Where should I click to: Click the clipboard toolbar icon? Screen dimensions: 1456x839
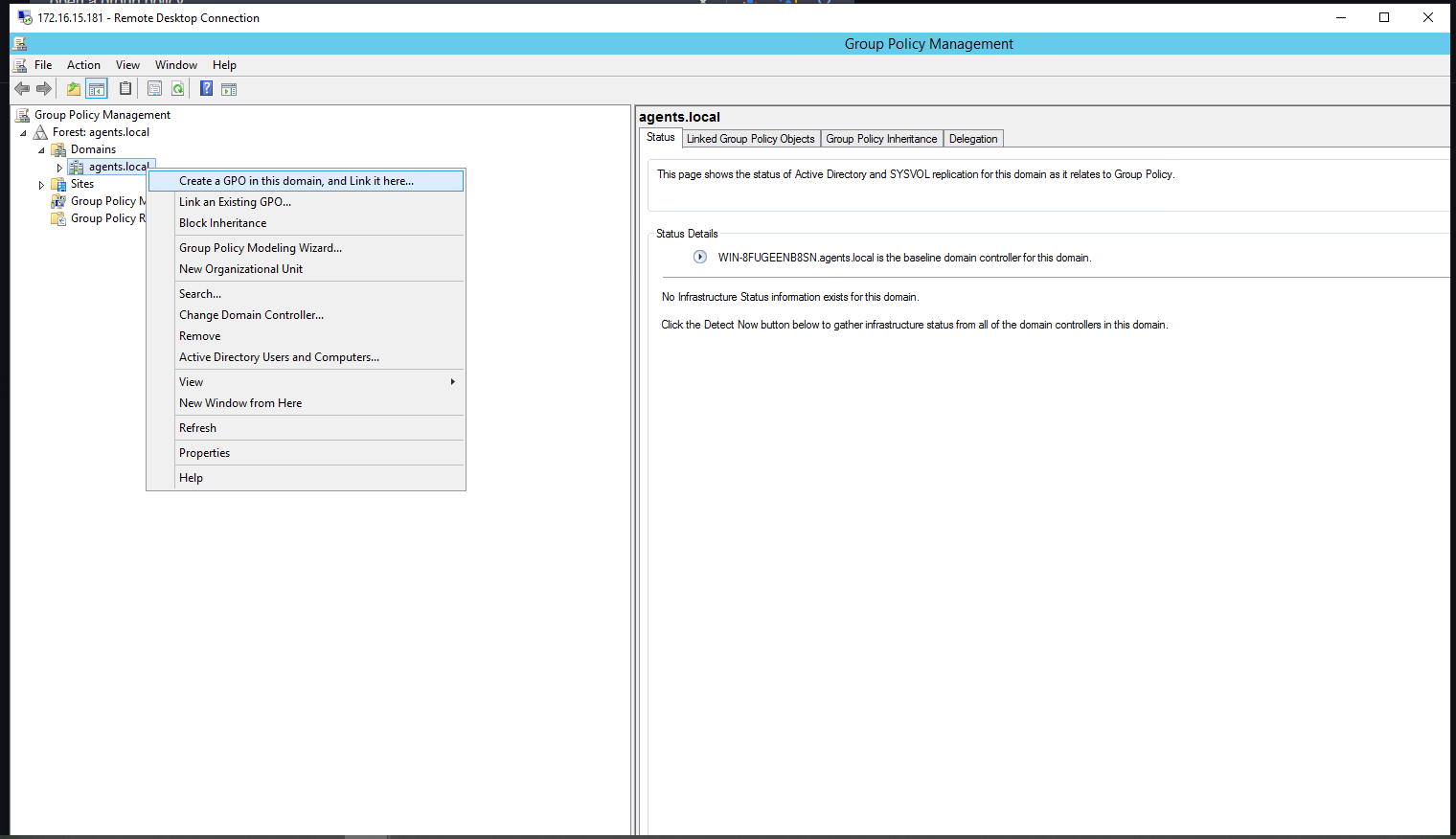point(125,89)
